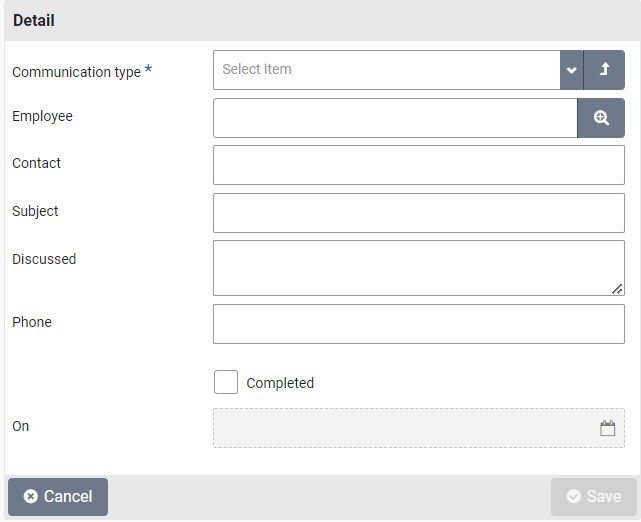Expand the Communication type chevron arrow
The width and height of the screenshot is (641, 522).
point(571,70)
